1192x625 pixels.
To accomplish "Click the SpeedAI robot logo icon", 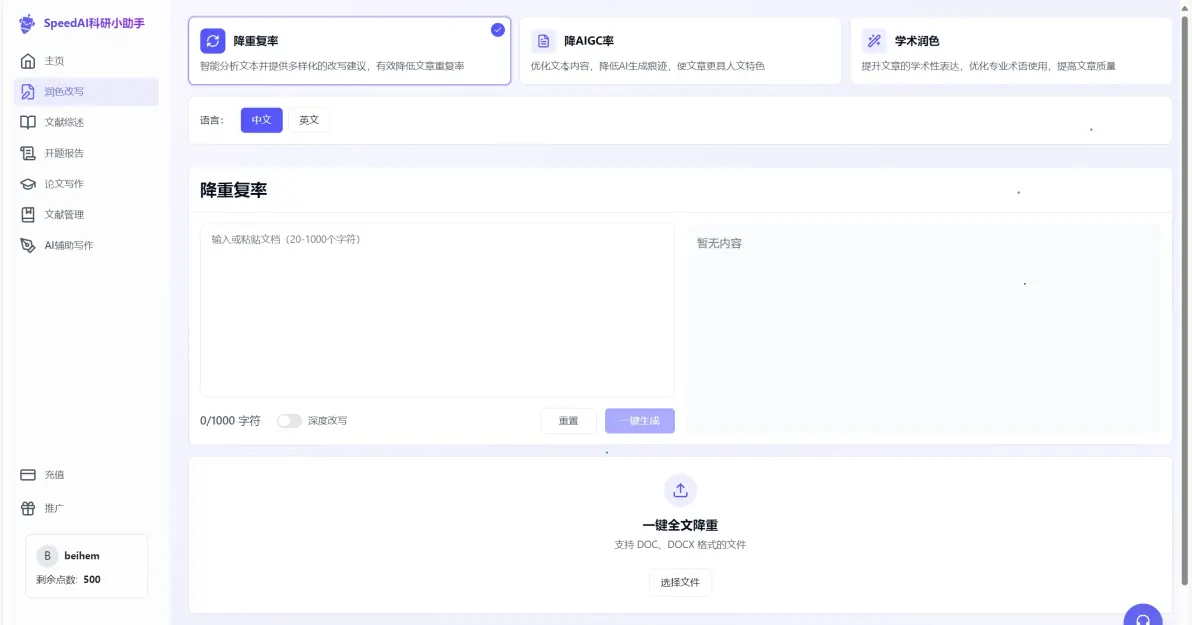I will tap(27, 24).
